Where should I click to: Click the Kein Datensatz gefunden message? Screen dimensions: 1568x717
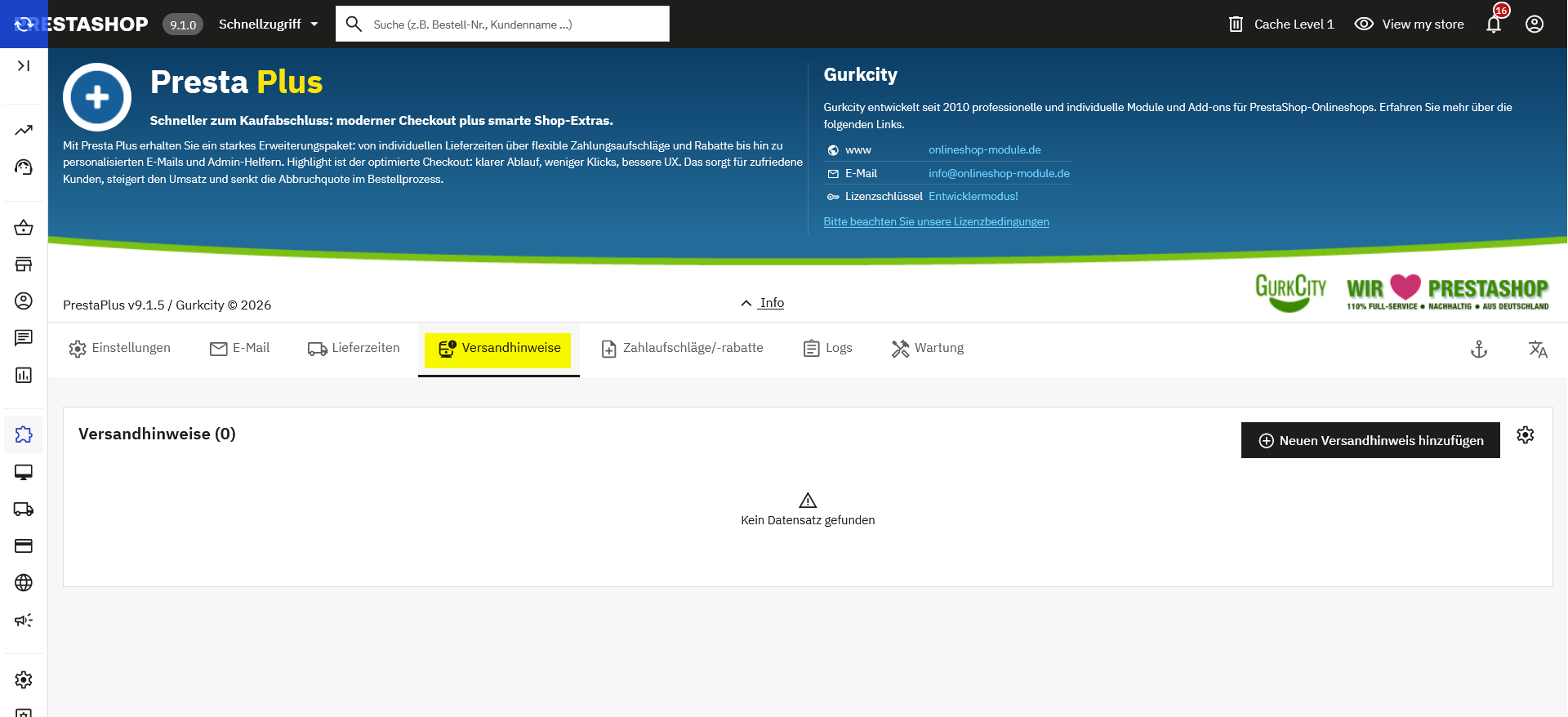click(808, 520)
